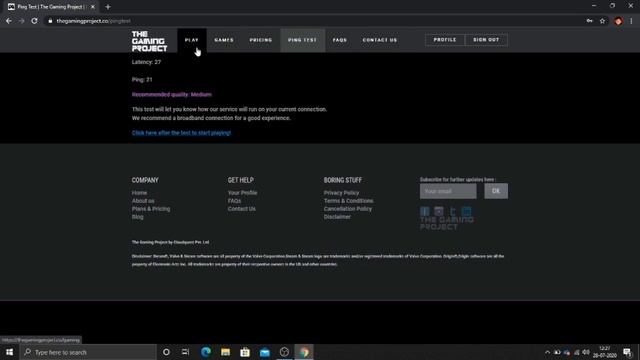The image size is (640, 360).
Task: Go to the PRICING page
Action: 261,40
